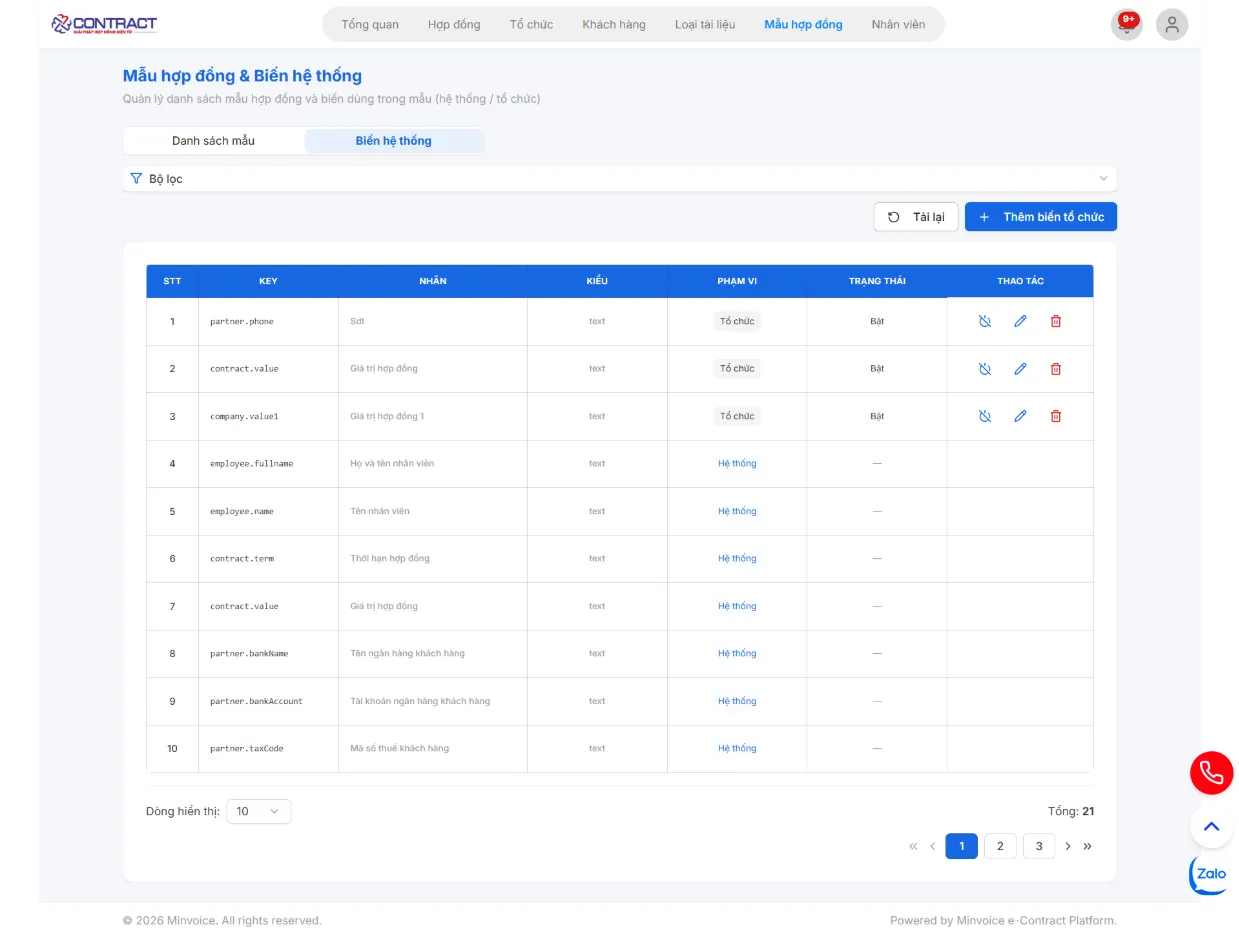Switch to the Danh sách mẫu tab

213,141
